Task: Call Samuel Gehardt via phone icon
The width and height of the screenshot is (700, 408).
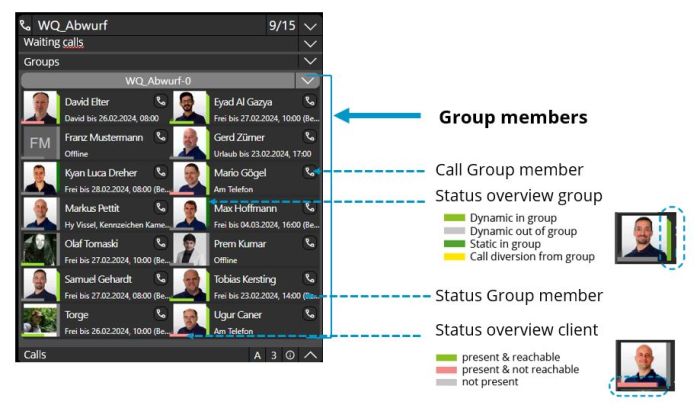Action: [161, 279]
